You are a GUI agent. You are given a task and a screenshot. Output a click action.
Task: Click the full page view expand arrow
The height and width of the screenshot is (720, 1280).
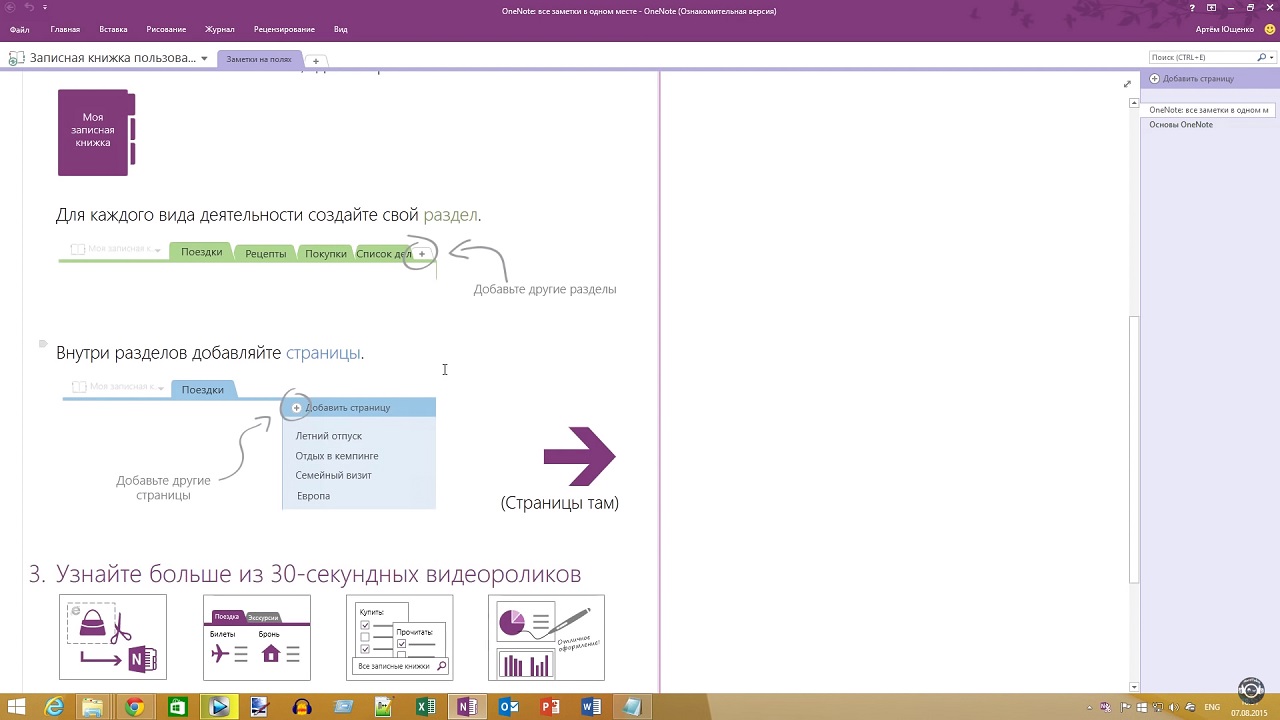(x=1127, y=84)
